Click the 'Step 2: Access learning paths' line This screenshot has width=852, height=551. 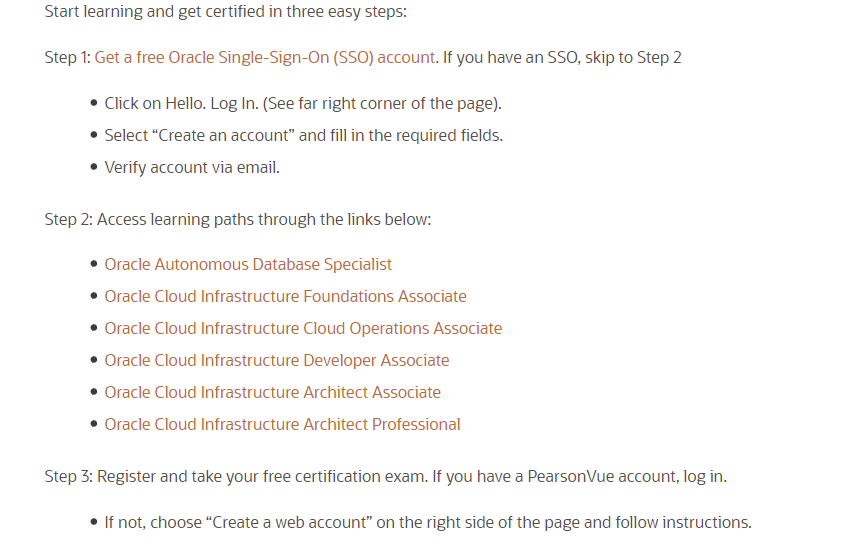(x=238, y=219)
